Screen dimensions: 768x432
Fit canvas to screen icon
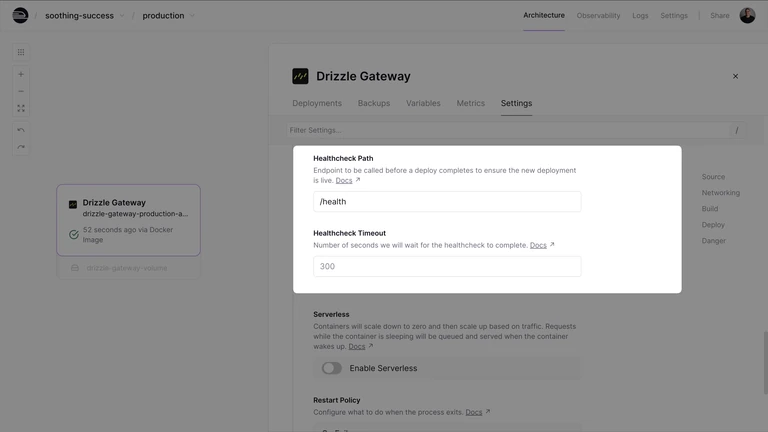point(21,108)
